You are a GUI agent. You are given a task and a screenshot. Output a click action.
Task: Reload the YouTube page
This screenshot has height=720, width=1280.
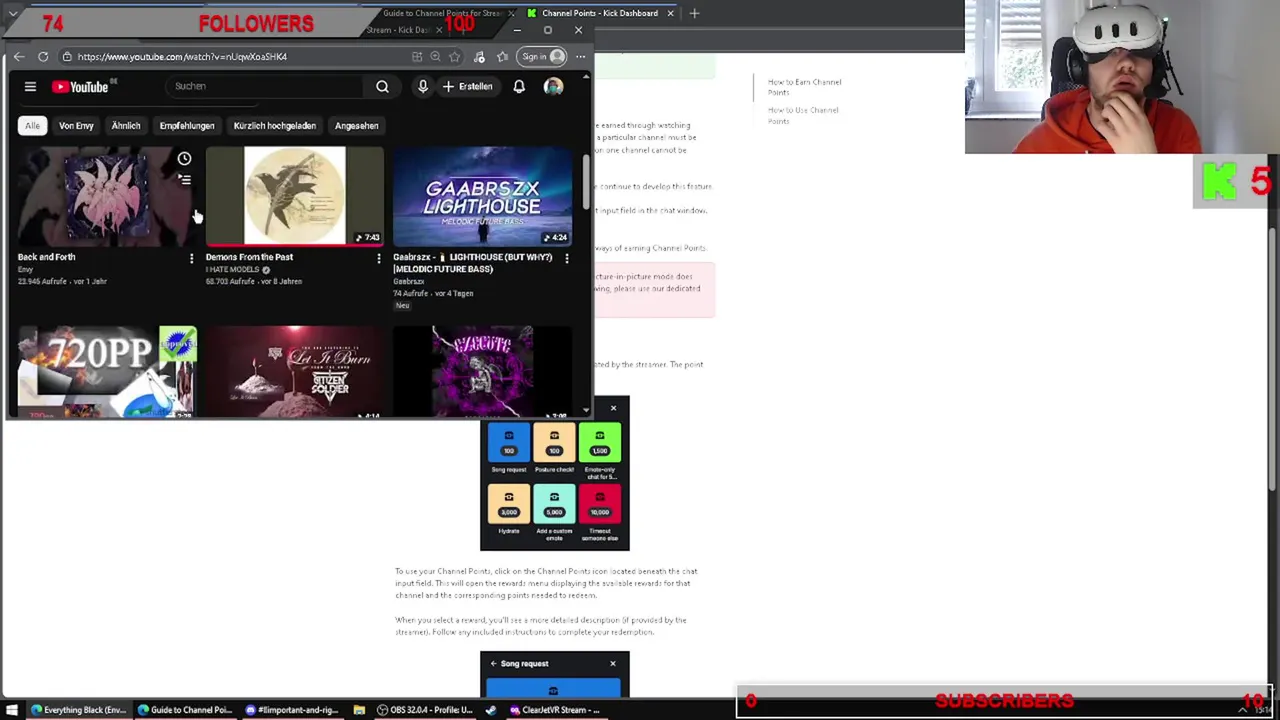pos(43,57)
